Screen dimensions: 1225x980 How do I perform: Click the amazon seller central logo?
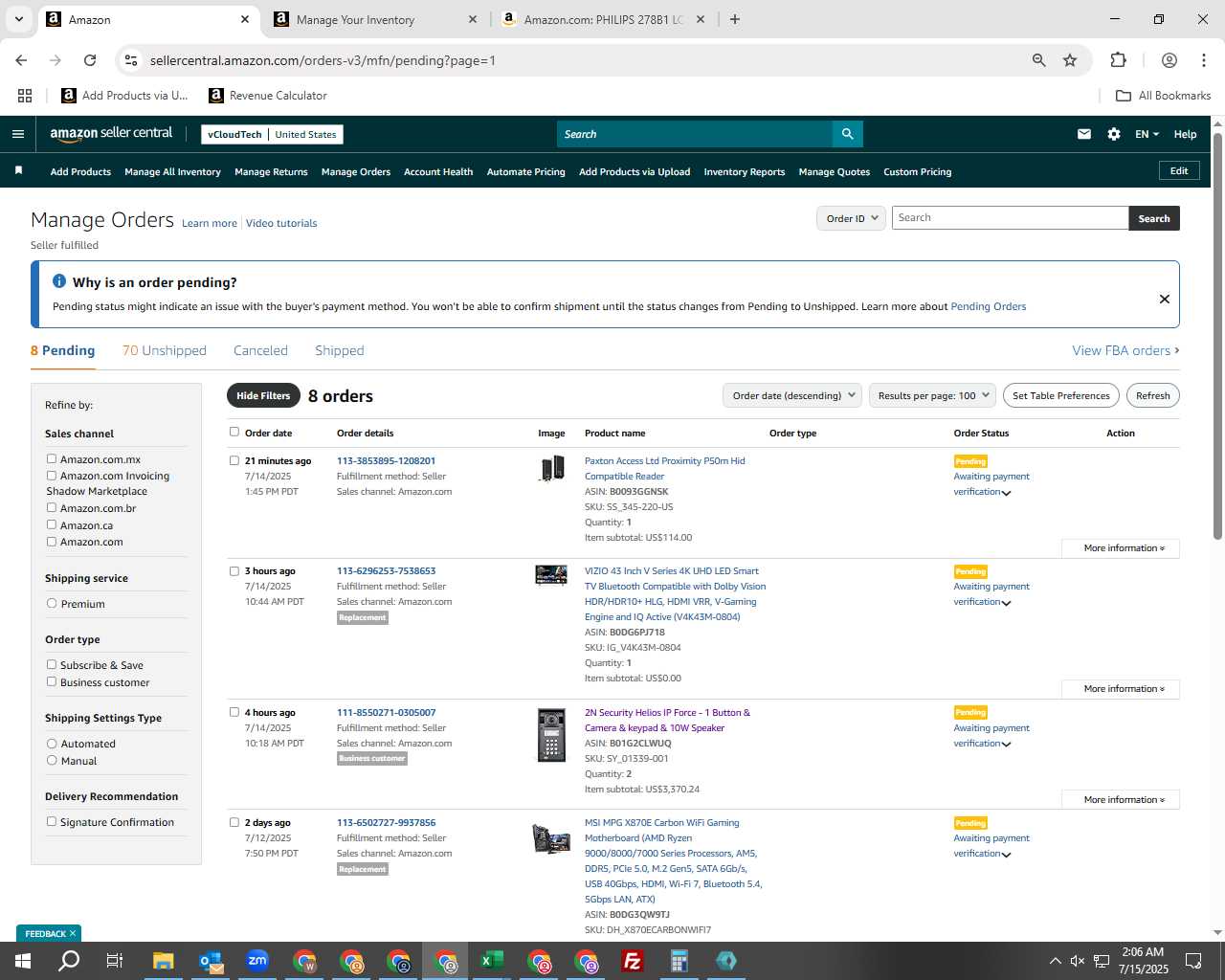tap(111, 134)
